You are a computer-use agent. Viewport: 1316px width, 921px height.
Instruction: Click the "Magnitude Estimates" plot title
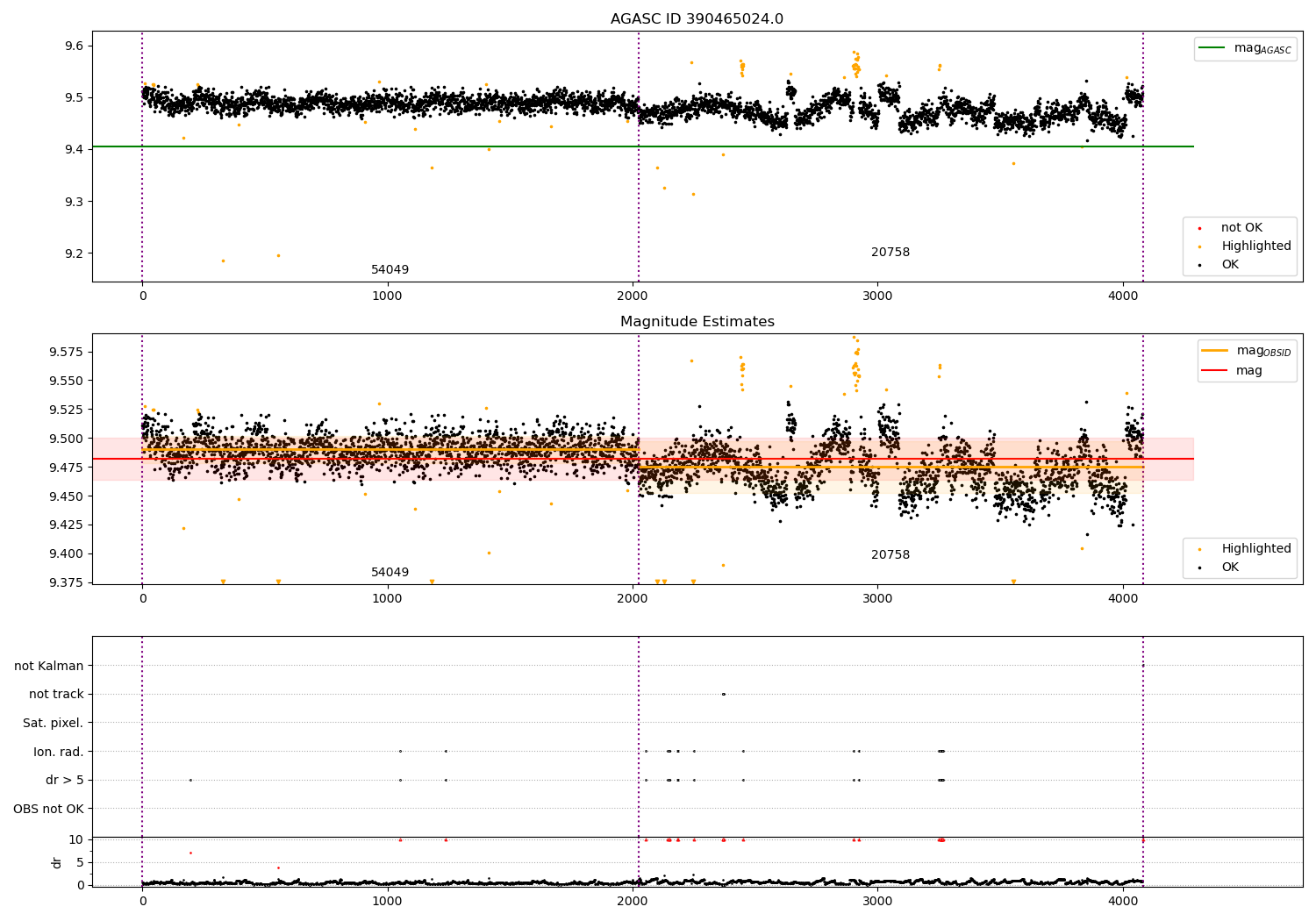pyautogui.click(x=697, y=322)
